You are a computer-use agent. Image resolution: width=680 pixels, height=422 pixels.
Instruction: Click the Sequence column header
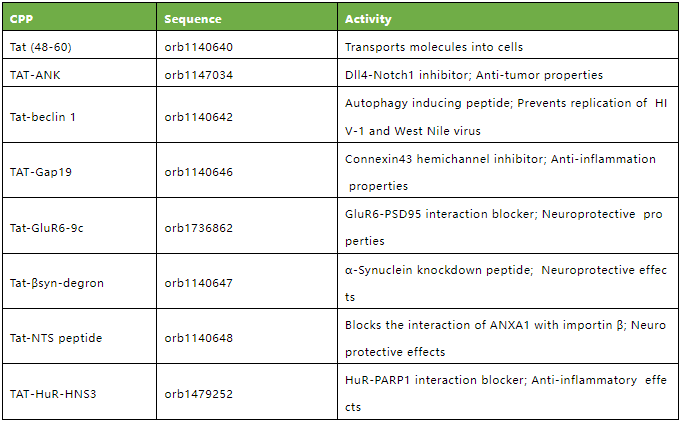click(193, 19)
